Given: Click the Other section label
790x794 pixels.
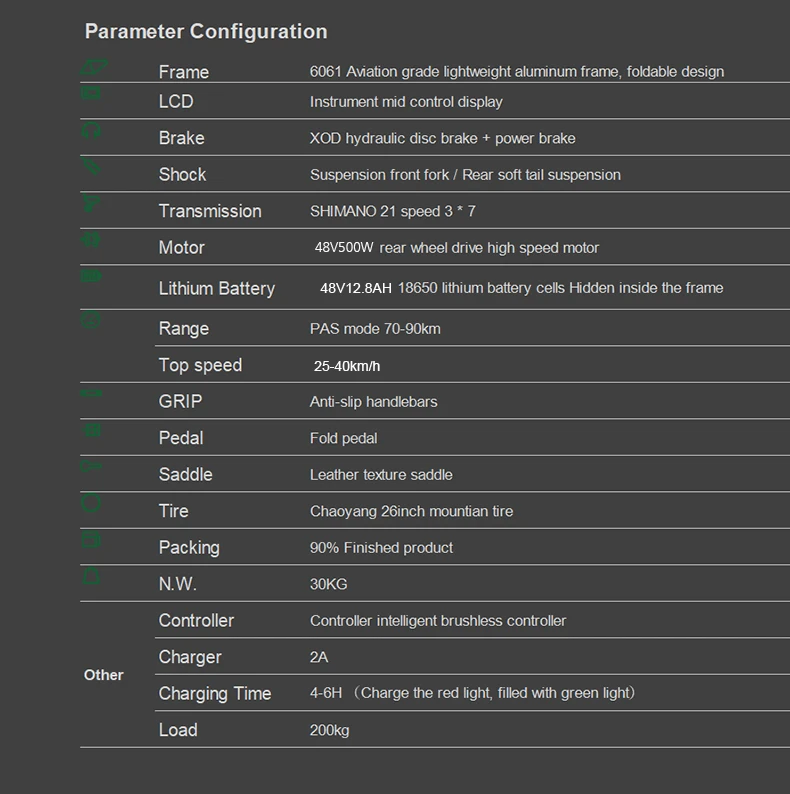Looking at the screenshot, I should (104, 675).
